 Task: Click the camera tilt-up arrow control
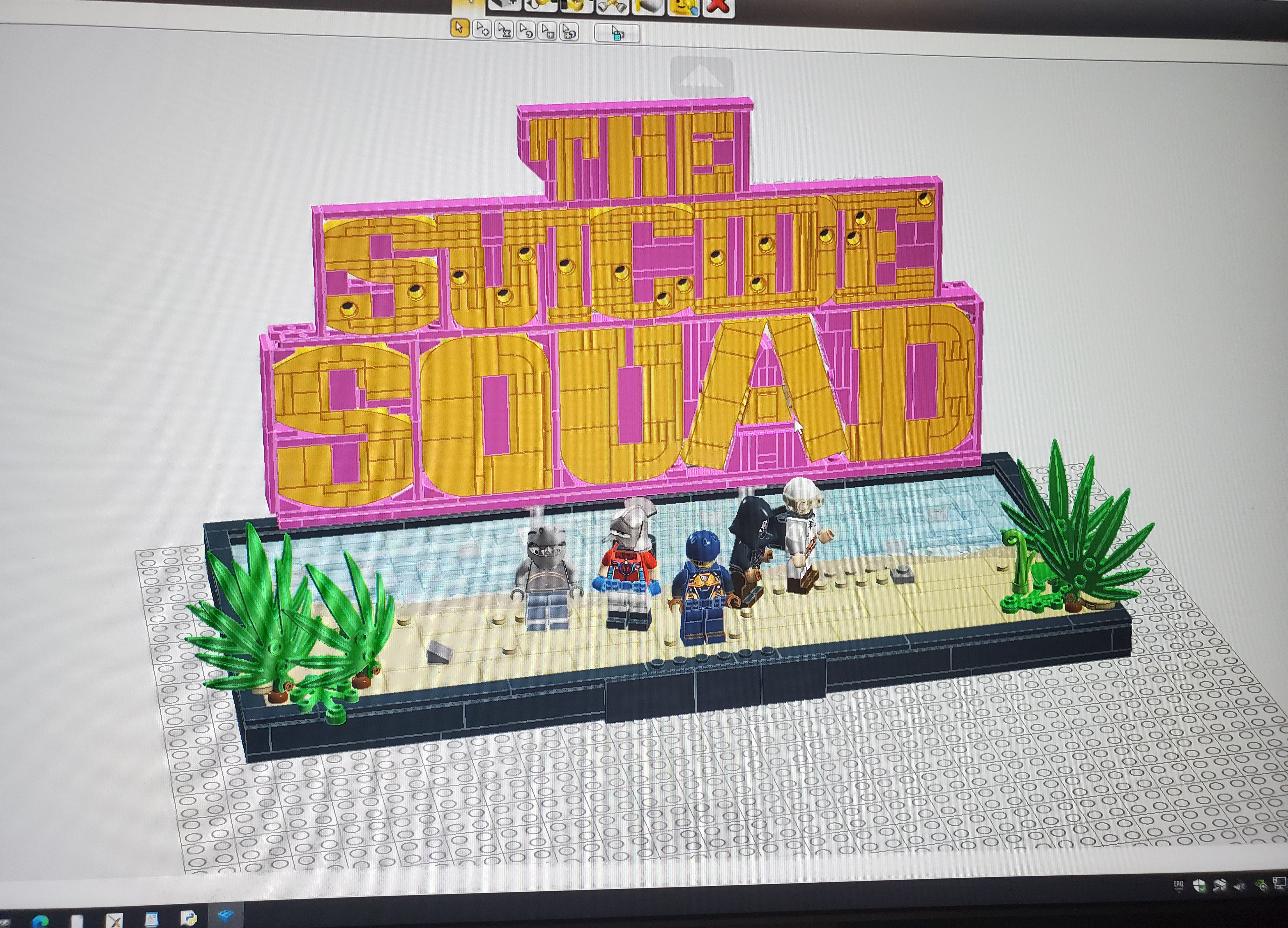702,77
